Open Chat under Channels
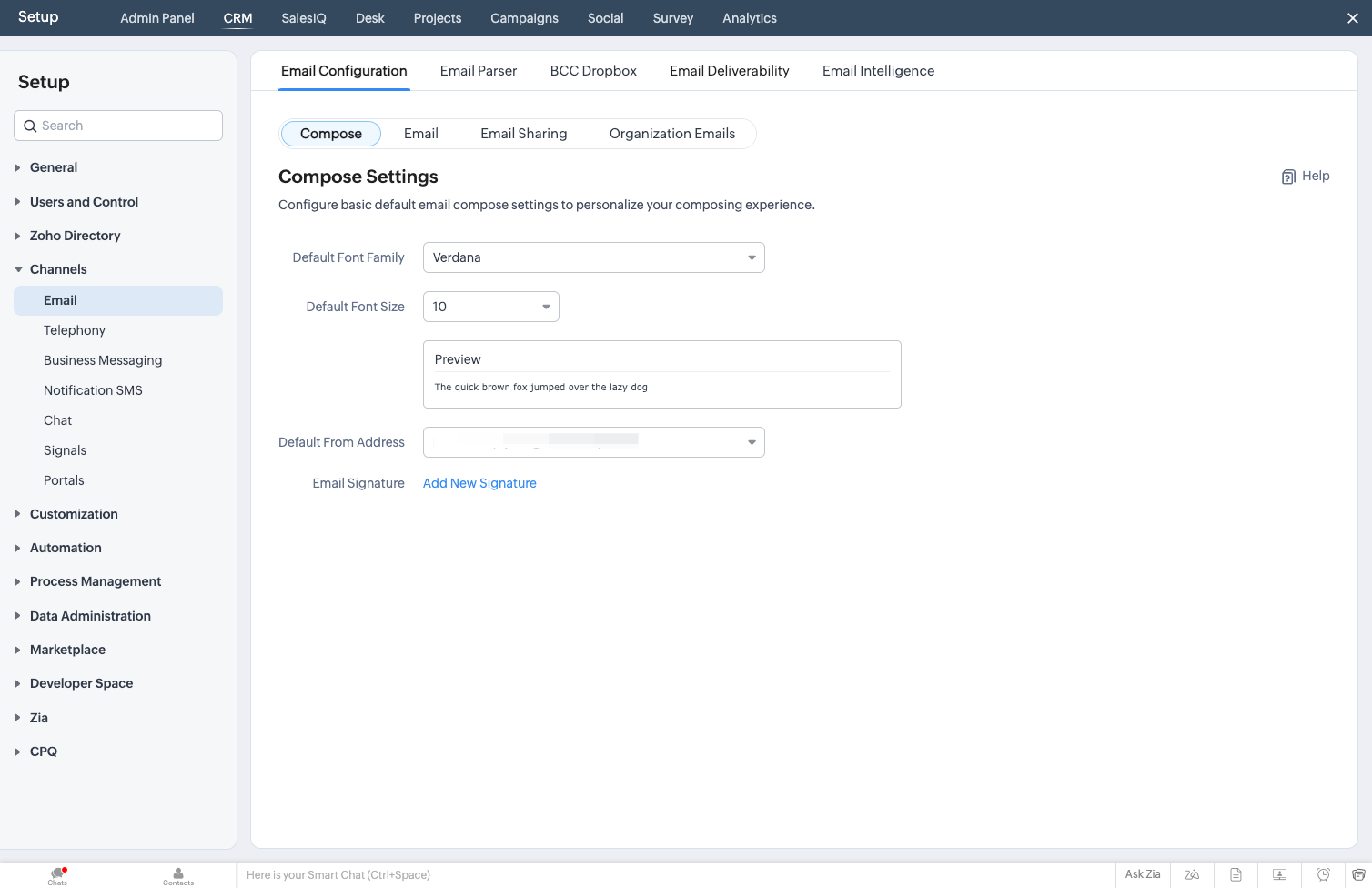This screenshot has width=1372, height=888. pos(57,420)
